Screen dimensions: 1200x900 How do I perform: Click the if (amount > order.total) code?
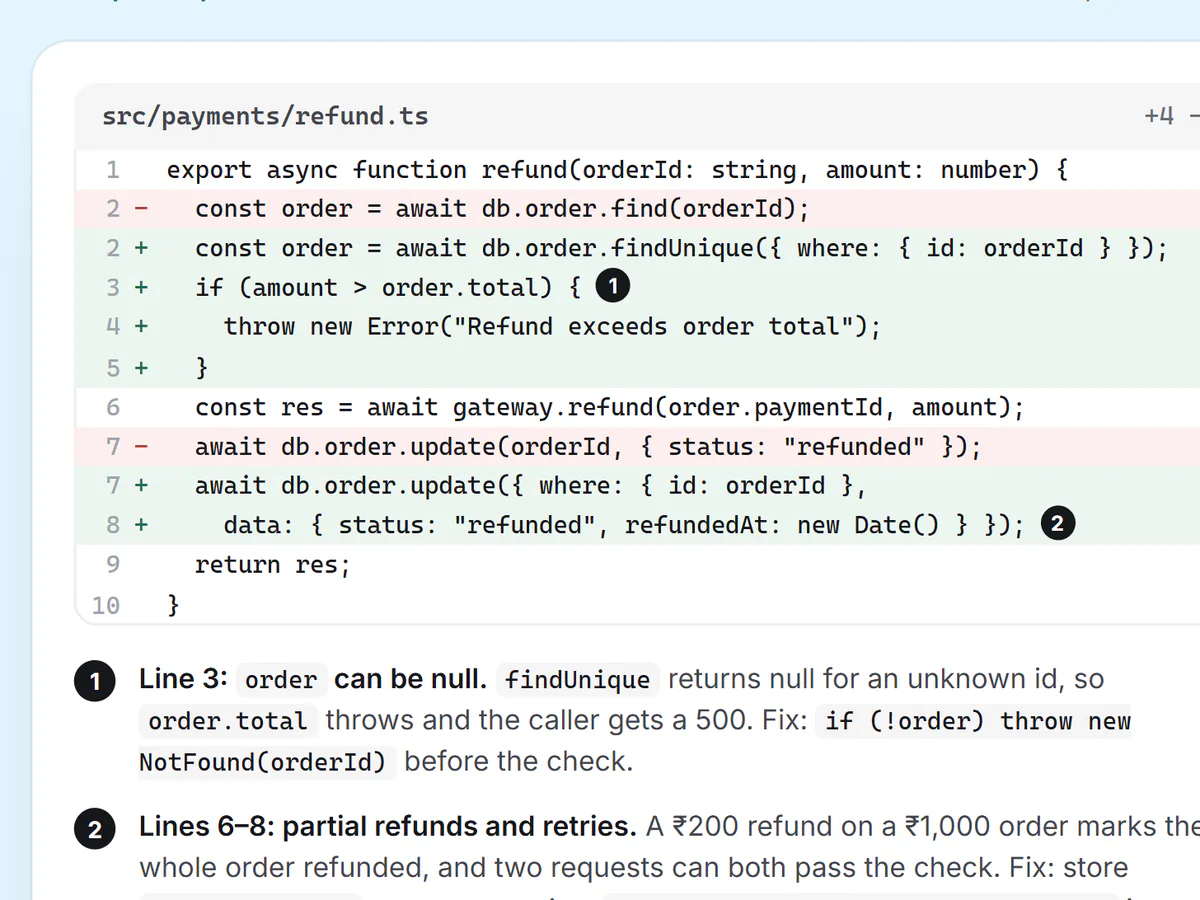click(x=388, y=288)
